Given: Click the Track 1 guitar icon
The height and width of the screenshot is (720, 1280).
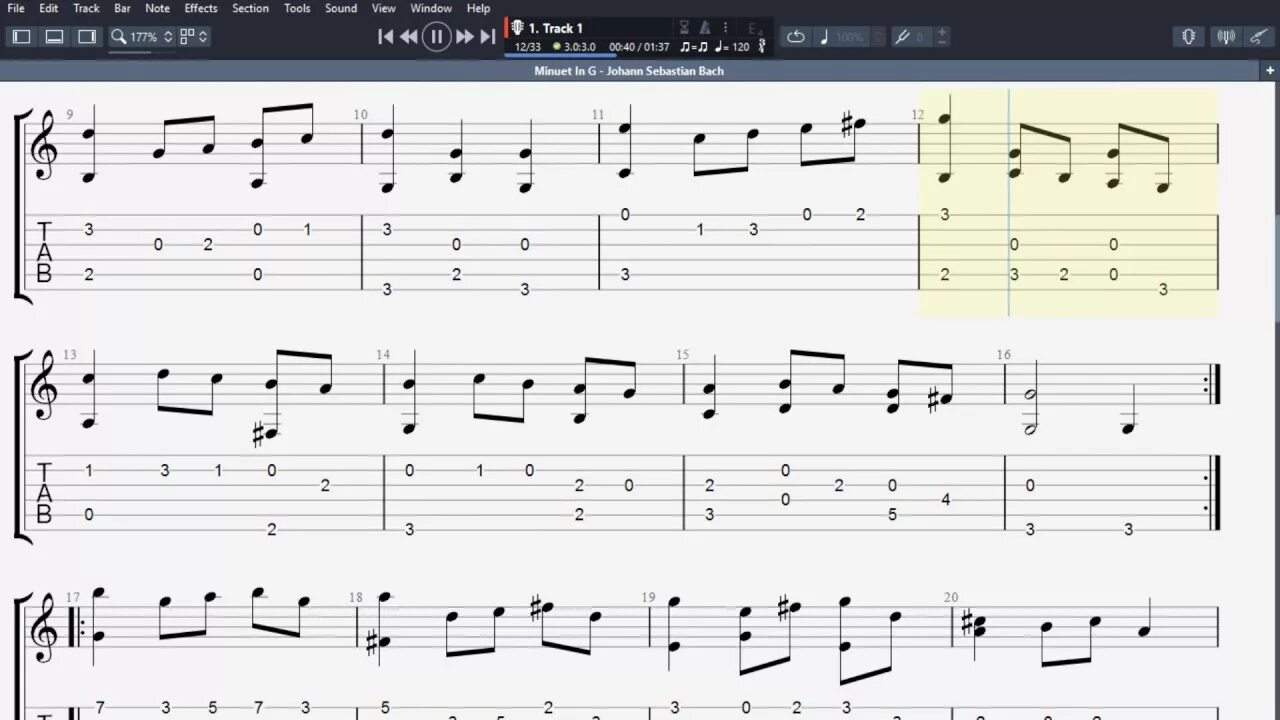Looking at the screenshot, I should click(518, 28).
